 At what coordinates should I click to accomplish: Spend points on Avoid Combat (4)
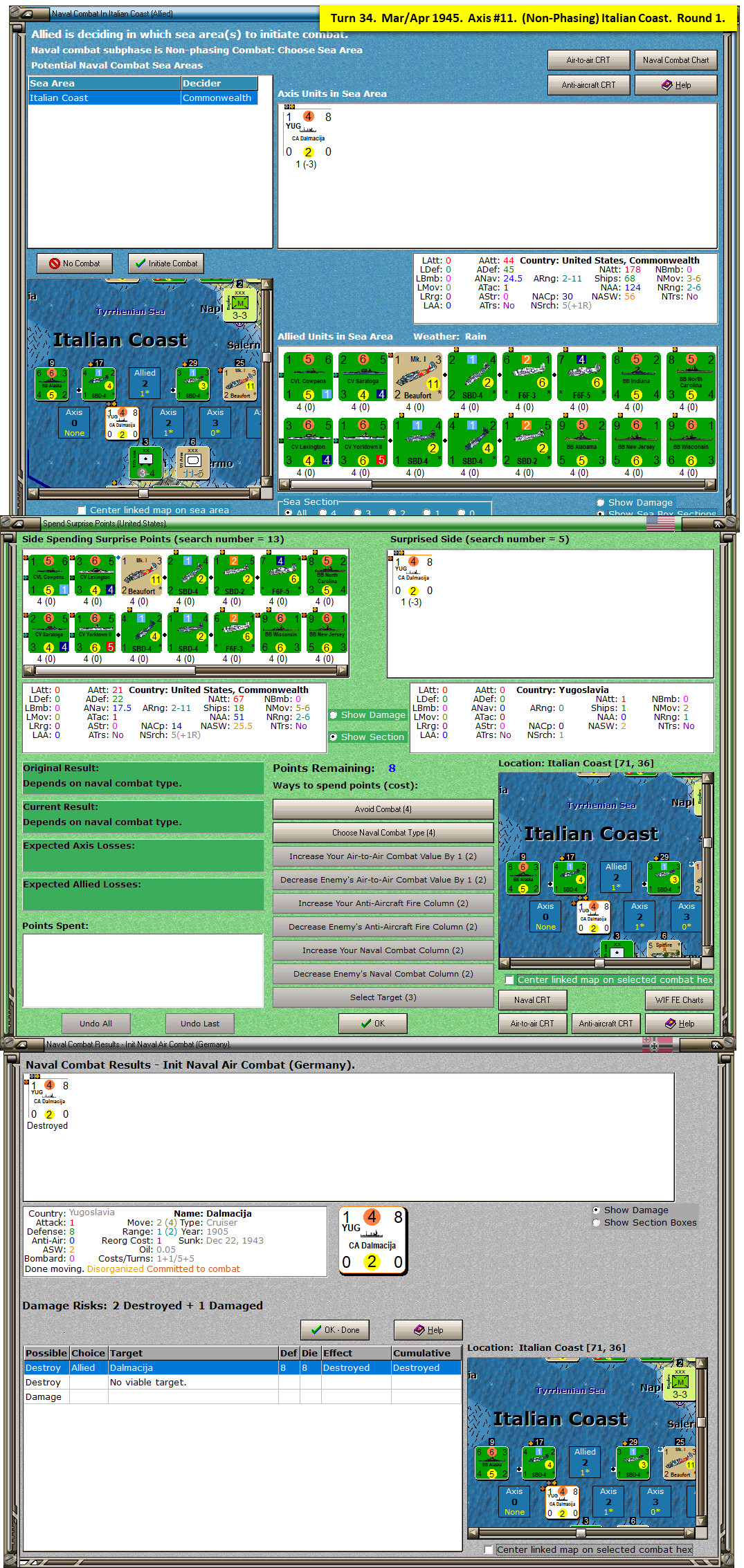coord(383,809)
